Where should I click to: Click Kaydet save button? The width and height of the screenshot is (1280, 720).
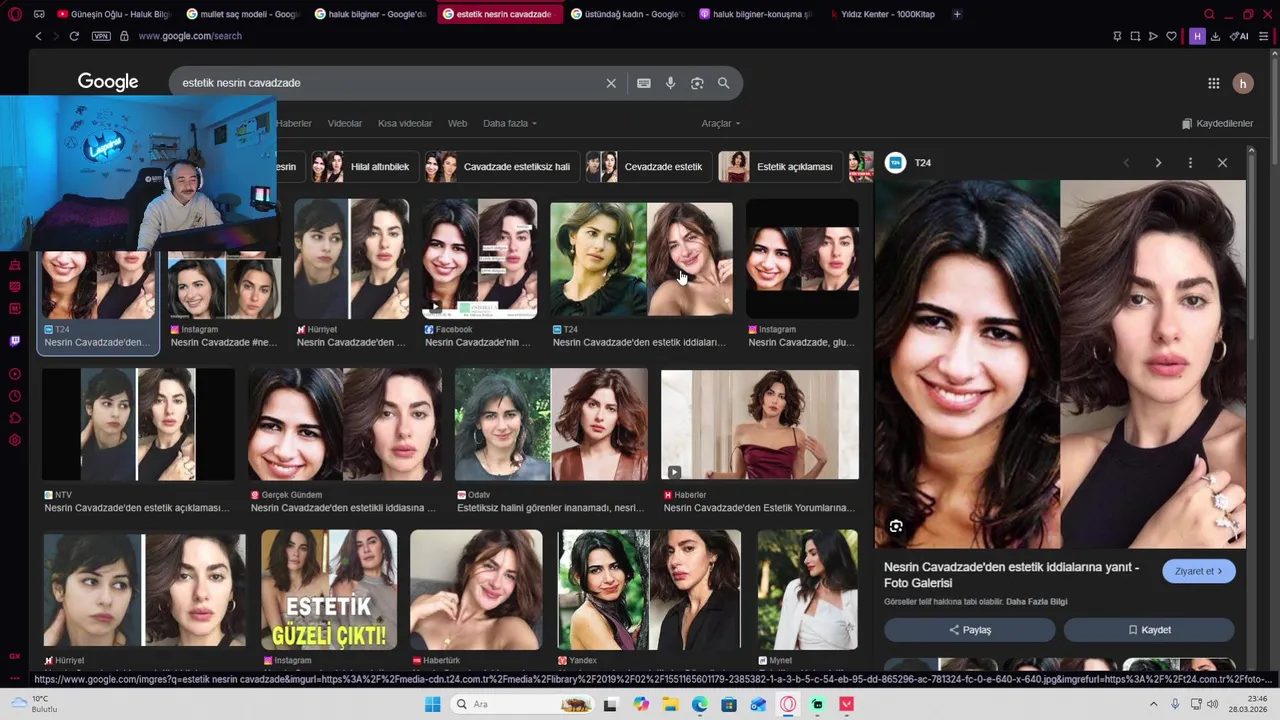click(x=1149, y=630)
